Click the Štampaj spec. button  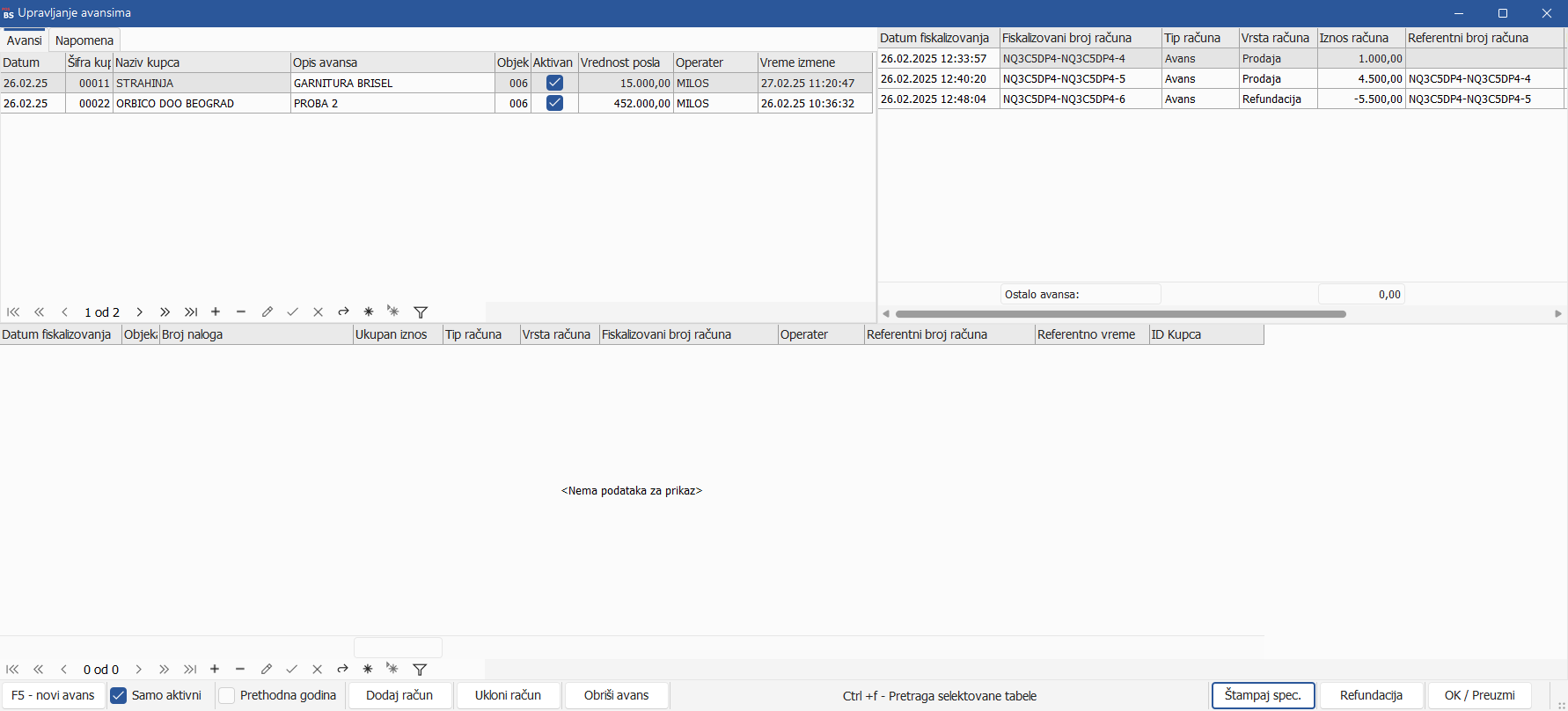pos(1263,695)
